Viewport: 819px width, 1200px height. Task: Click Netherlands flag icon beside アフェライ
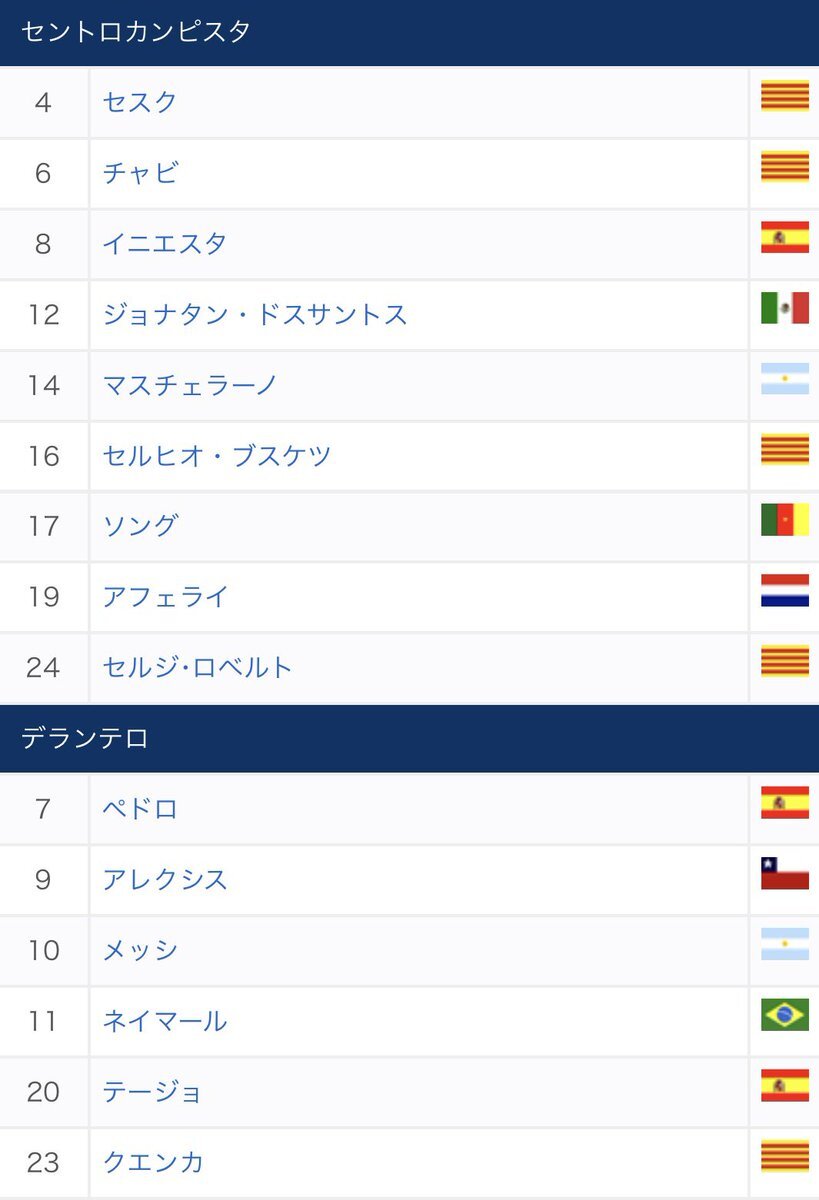click(x=785, y=590)
